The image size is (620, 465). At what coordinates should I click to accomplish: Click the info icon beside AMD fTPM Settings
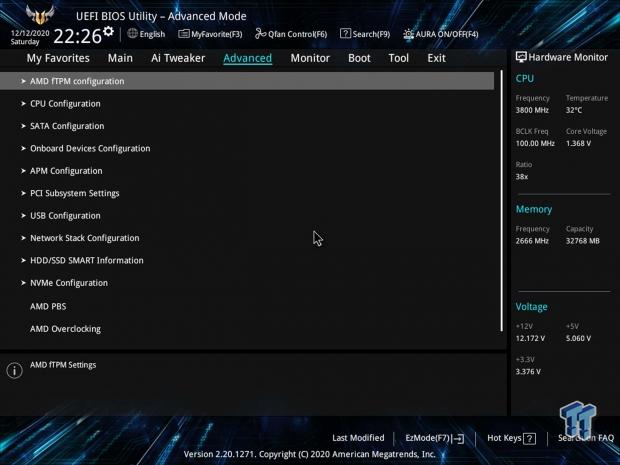pos(15,370)
